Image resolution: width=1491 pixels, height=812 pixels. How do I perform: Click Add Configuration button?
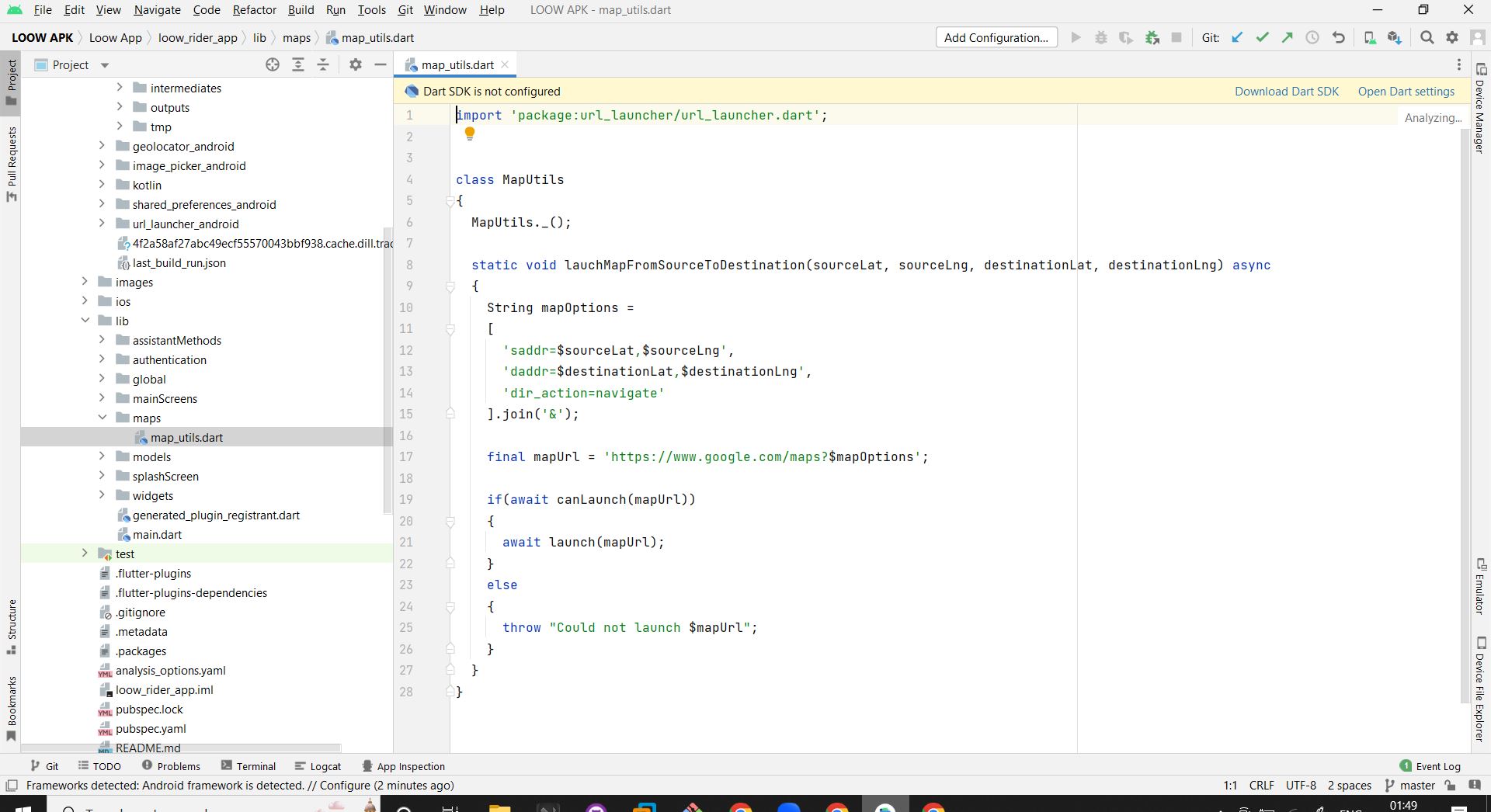coord(996,37)
